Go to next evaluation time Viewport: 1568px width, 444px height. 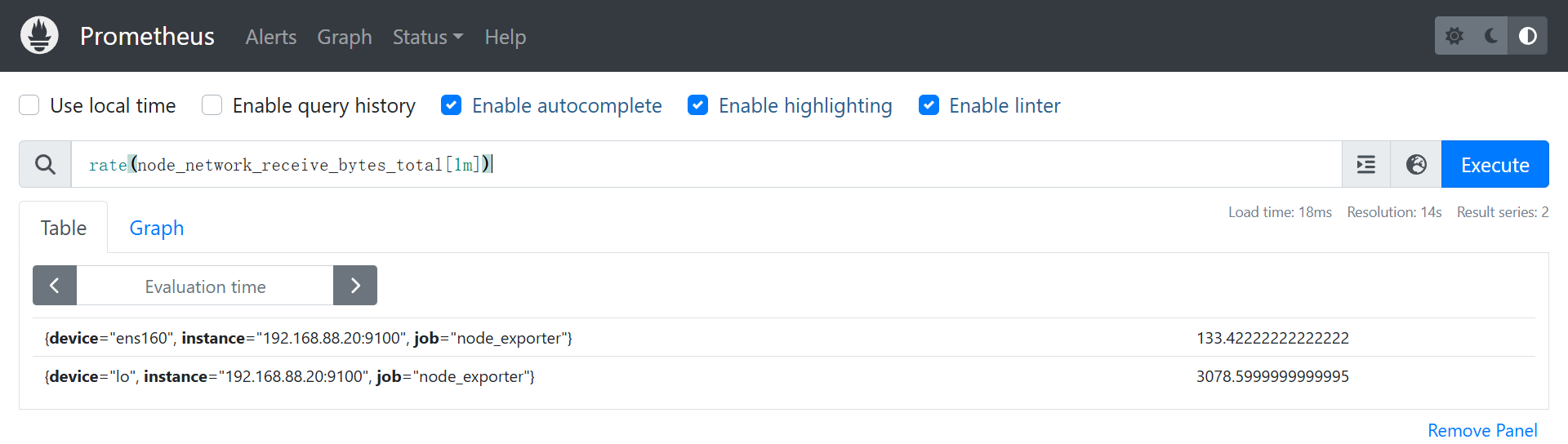point(355,286)
